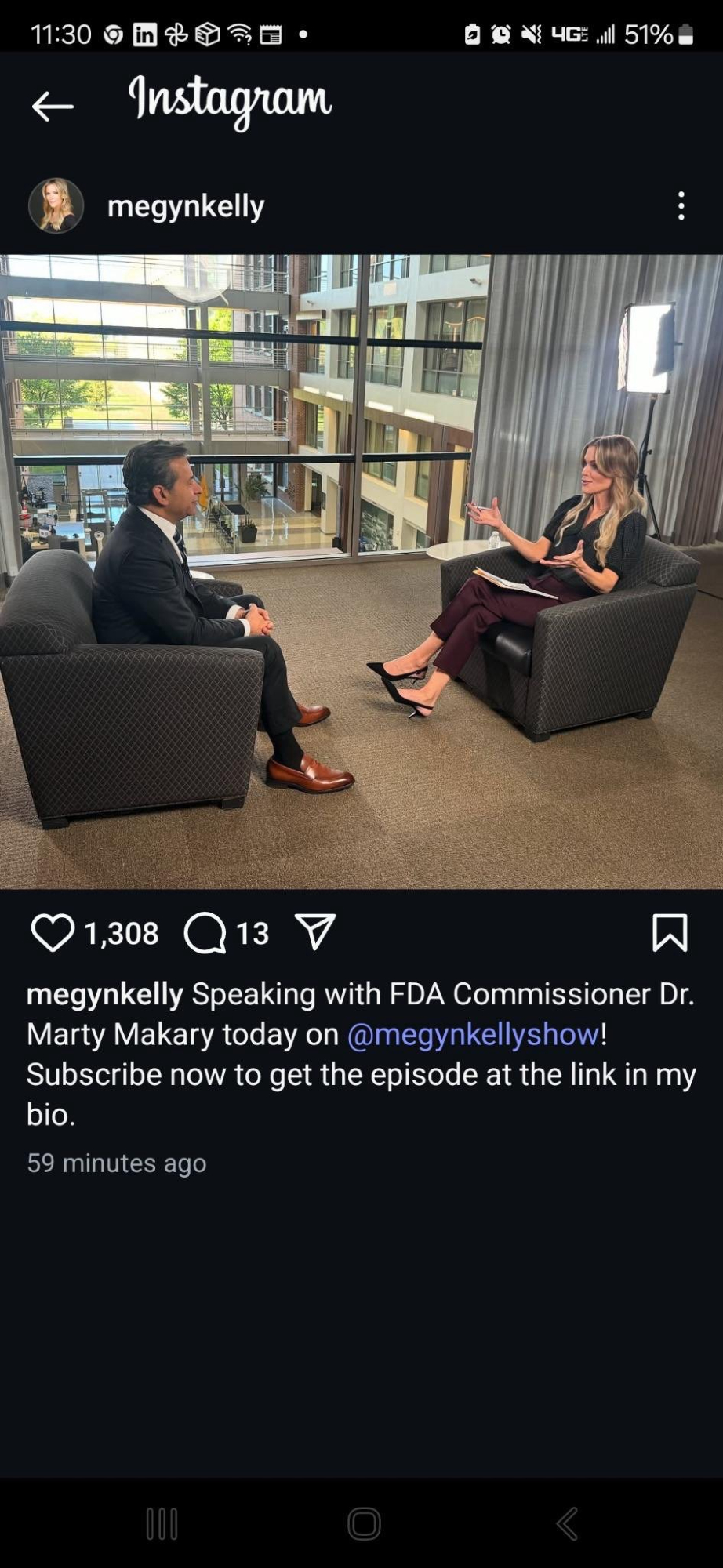Open comments via the speech bubble icon
Screen dimensions: 723x1568
coord(205,933)
